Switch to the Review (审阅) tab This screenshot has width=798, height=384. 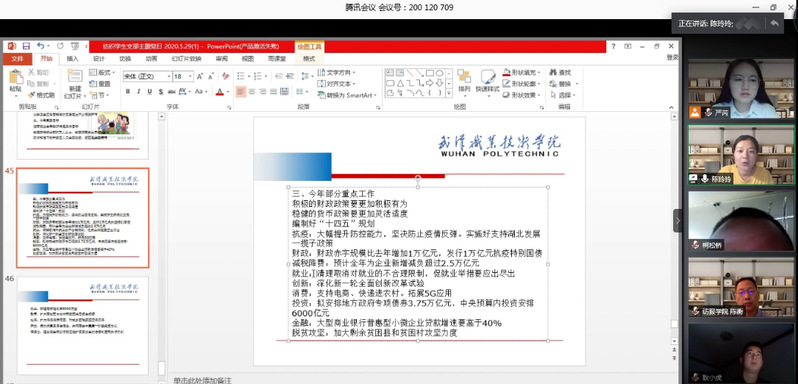point(221,58)
